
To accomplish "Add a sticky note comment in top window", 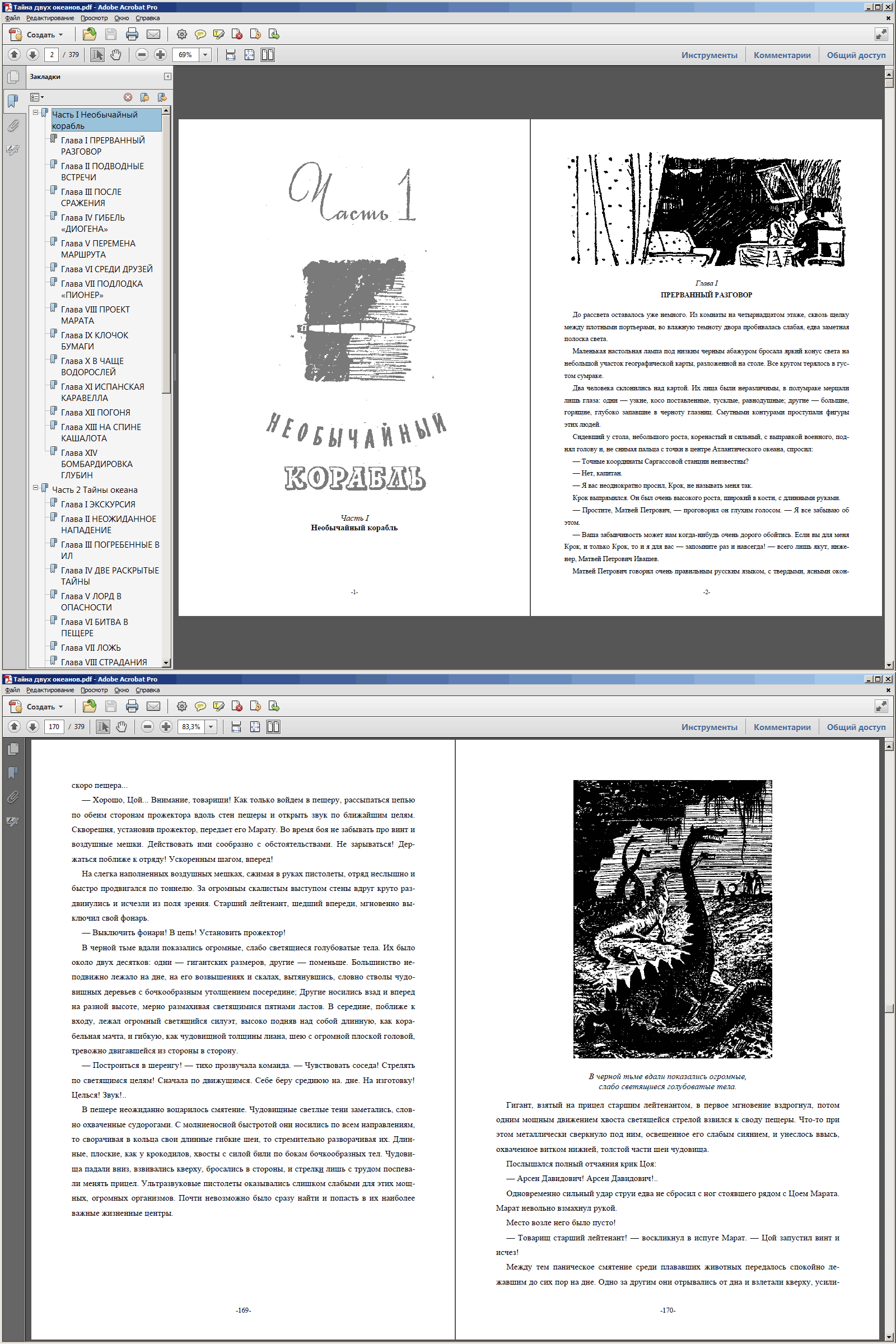I will coord(200,34).
